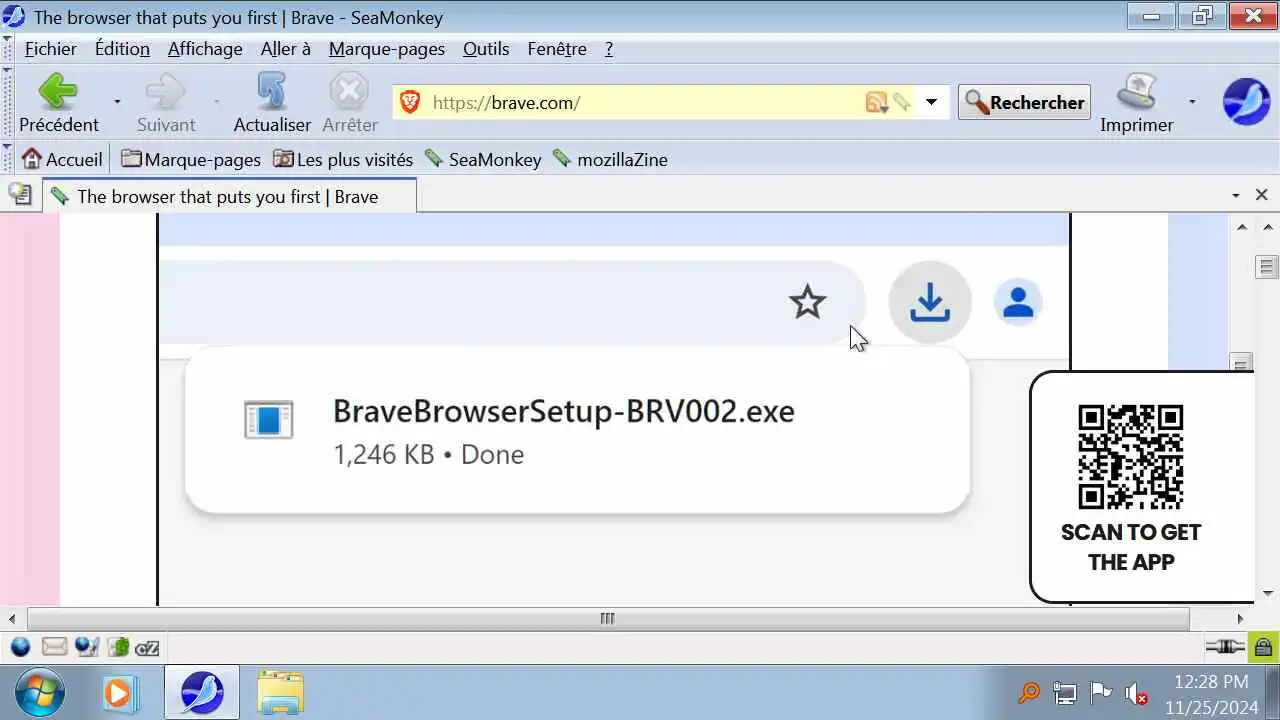This screenshot has width=1280, height=720.
Task: Reload the page with Actualiser
Action: [x=272, y=102]
